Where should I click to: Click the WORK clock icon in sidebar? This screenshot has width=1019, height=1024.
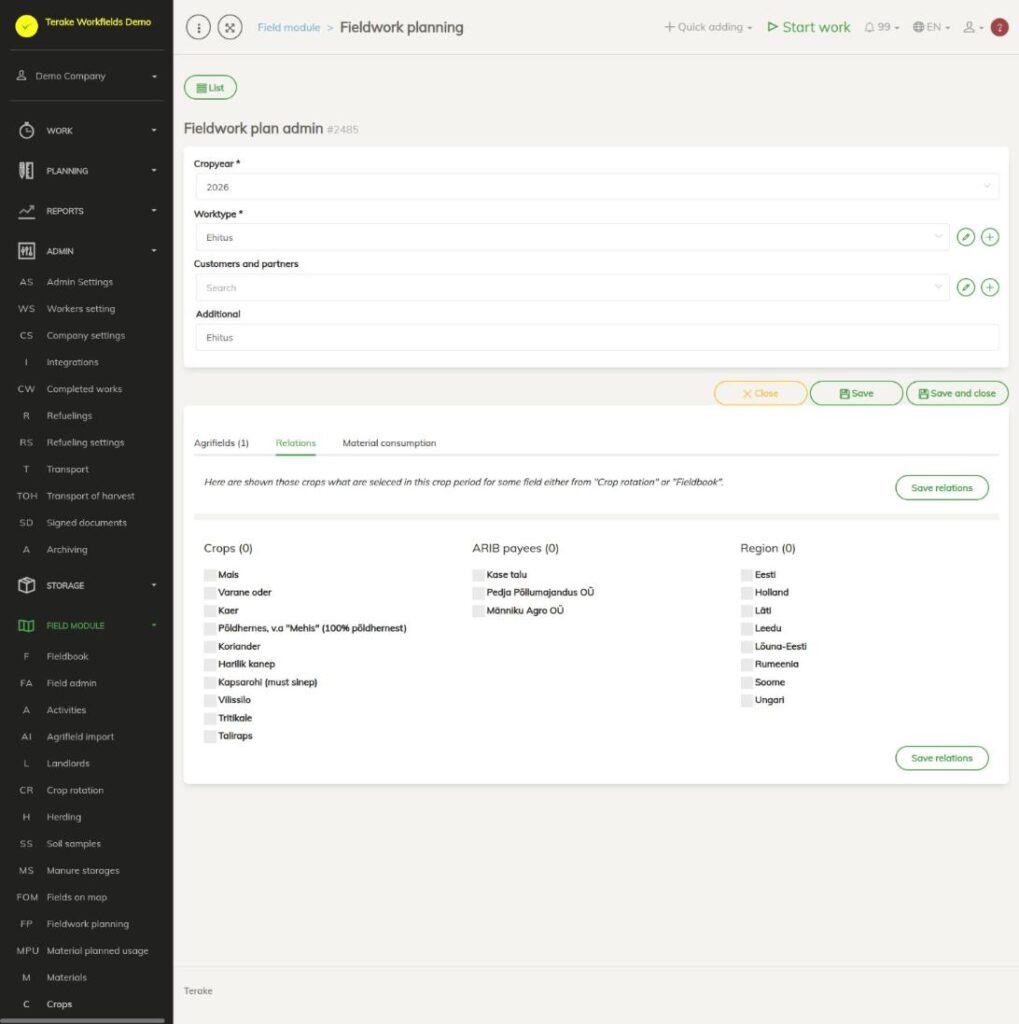pyautogui.click(x=26, y=131)
